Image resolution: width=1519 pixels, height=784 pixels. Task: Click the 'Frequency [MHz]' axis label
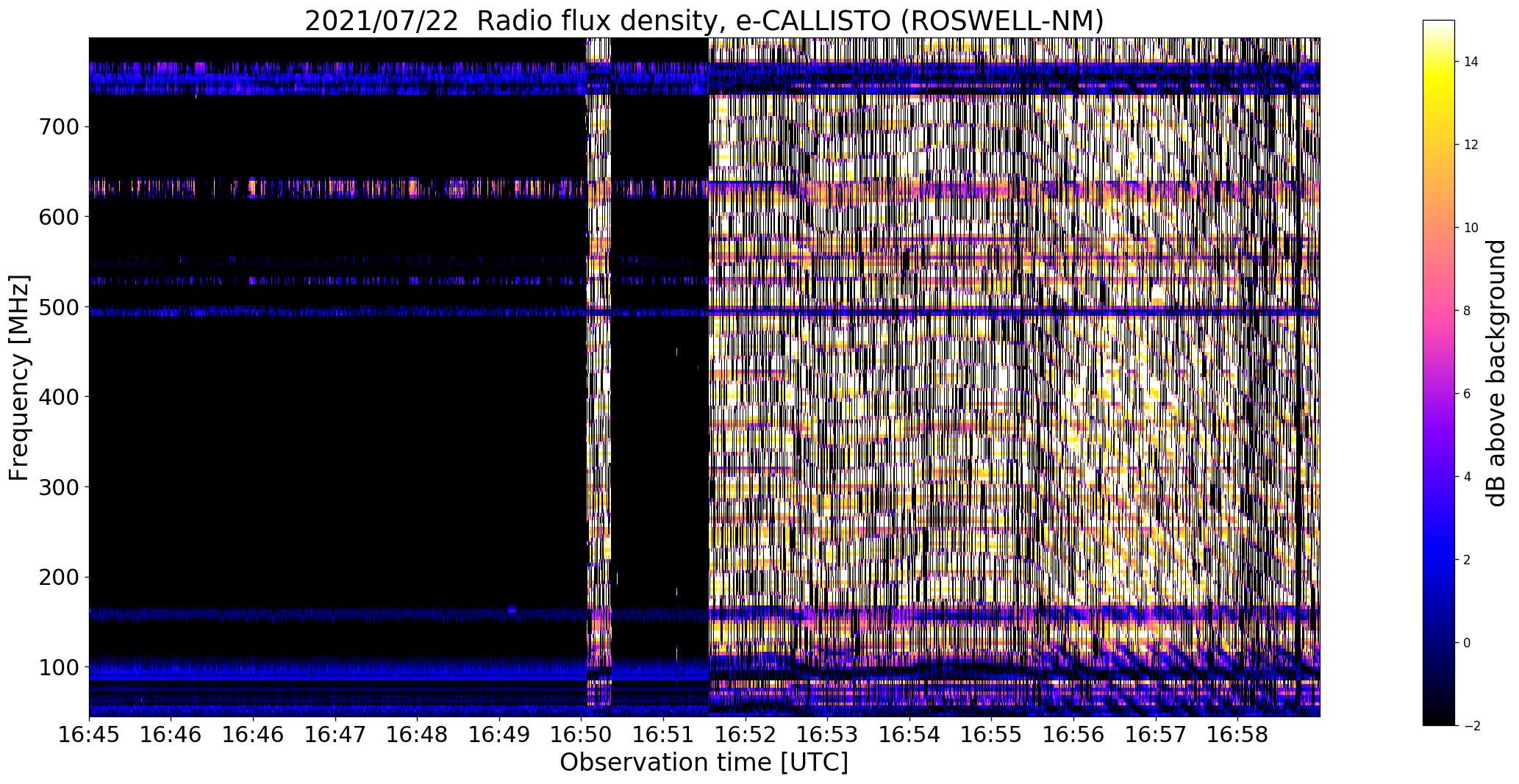coord(19,378)
